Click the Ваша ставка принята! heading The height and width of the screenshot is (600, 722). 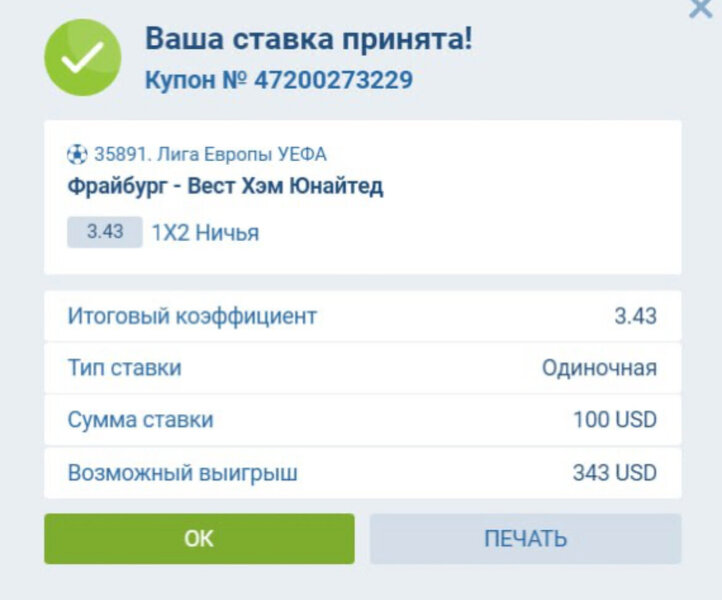(x=309, y=40)
